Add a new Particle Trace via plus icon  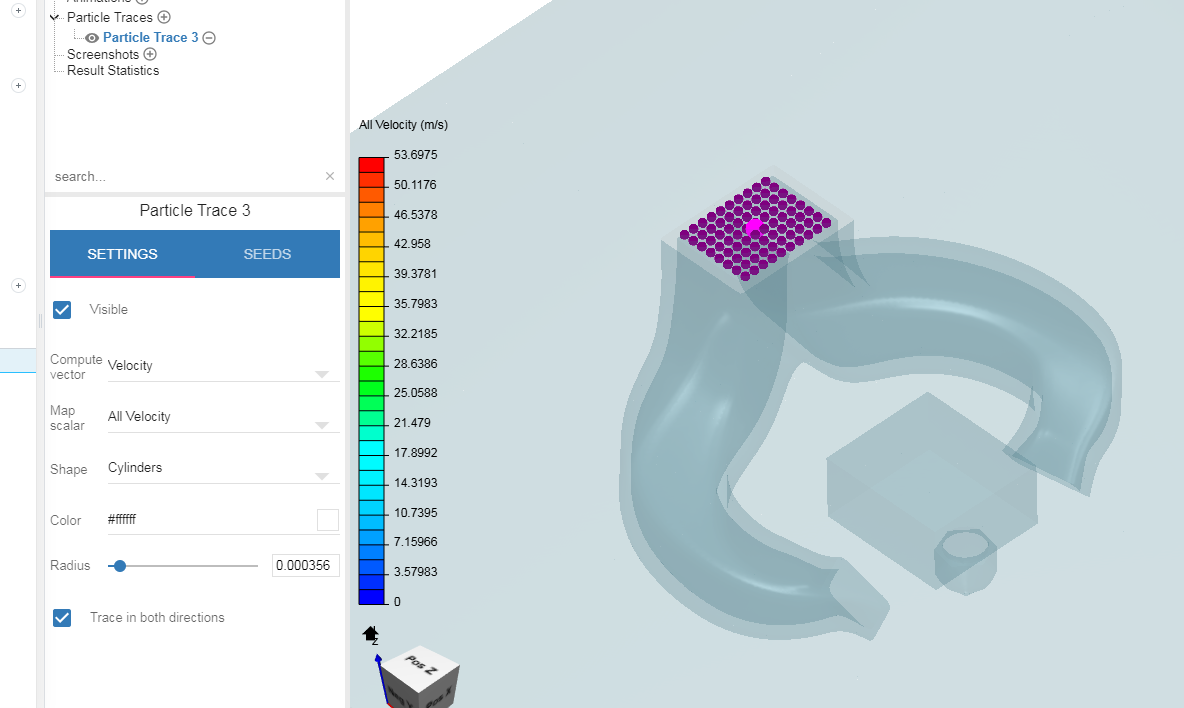click(164, 17)
